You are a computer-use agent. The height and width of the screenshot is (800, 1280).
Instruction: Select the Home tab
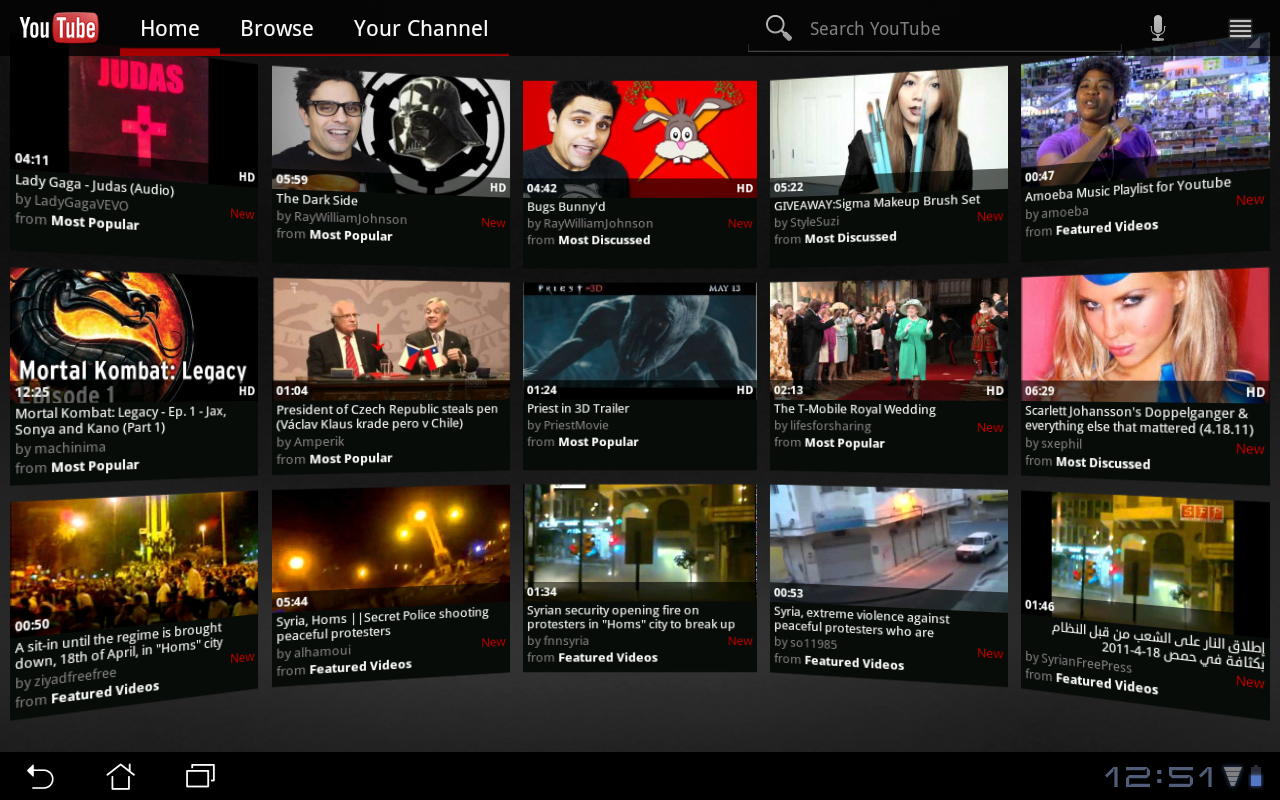pyautogui.click(x=170, y=28)
